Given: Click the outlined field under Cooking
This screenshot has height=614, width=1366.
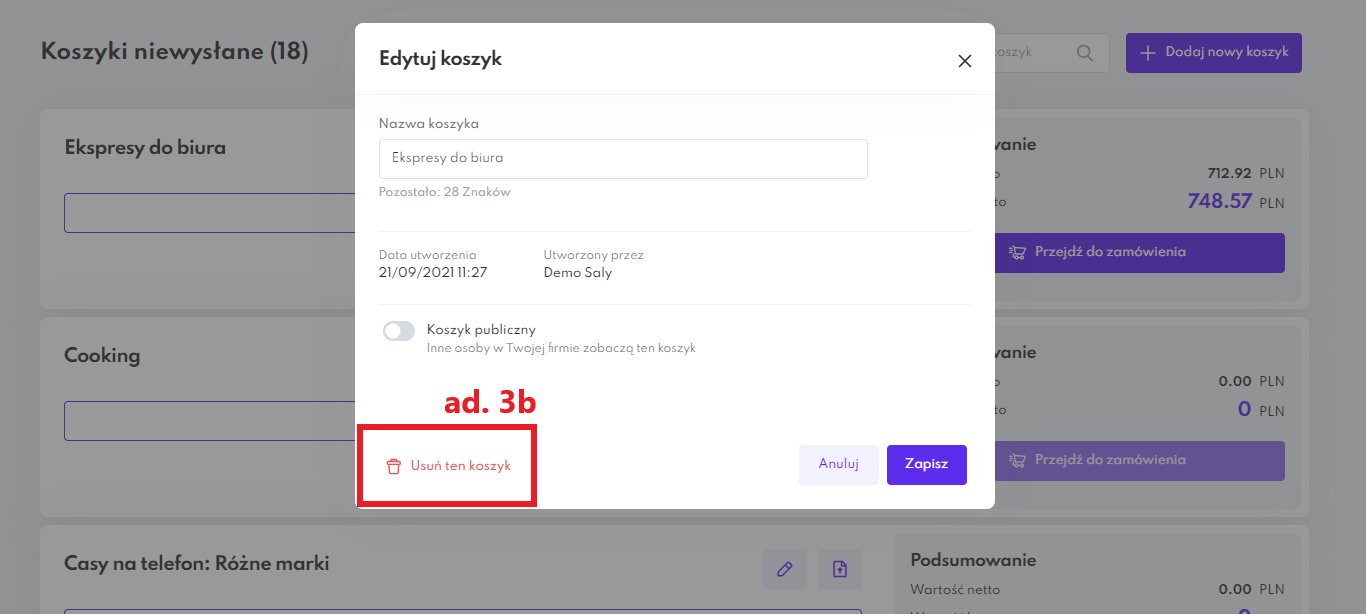Looking at the screenshot, I should [x=210, y=421].
